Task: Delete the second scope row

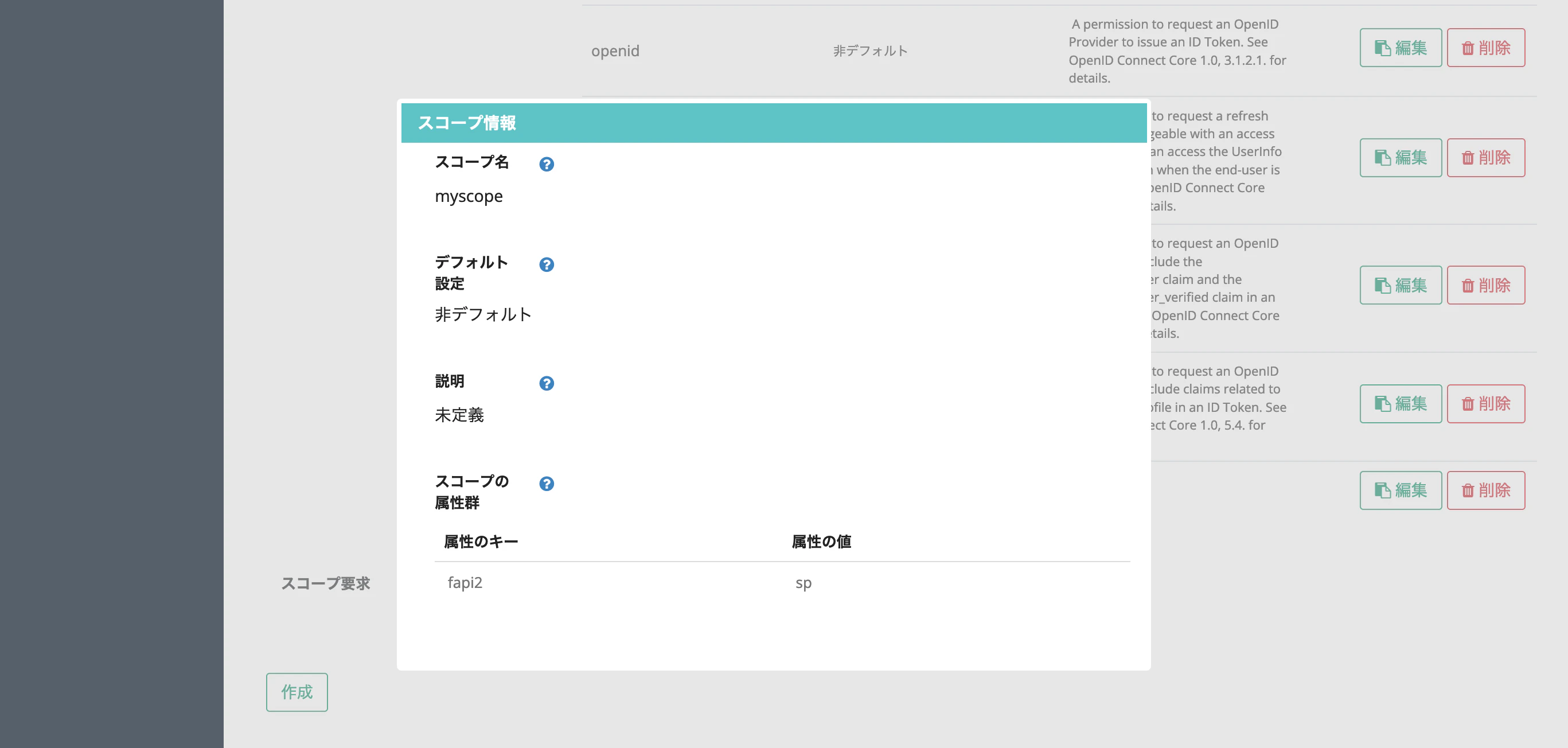Action: click(1485, 158)
